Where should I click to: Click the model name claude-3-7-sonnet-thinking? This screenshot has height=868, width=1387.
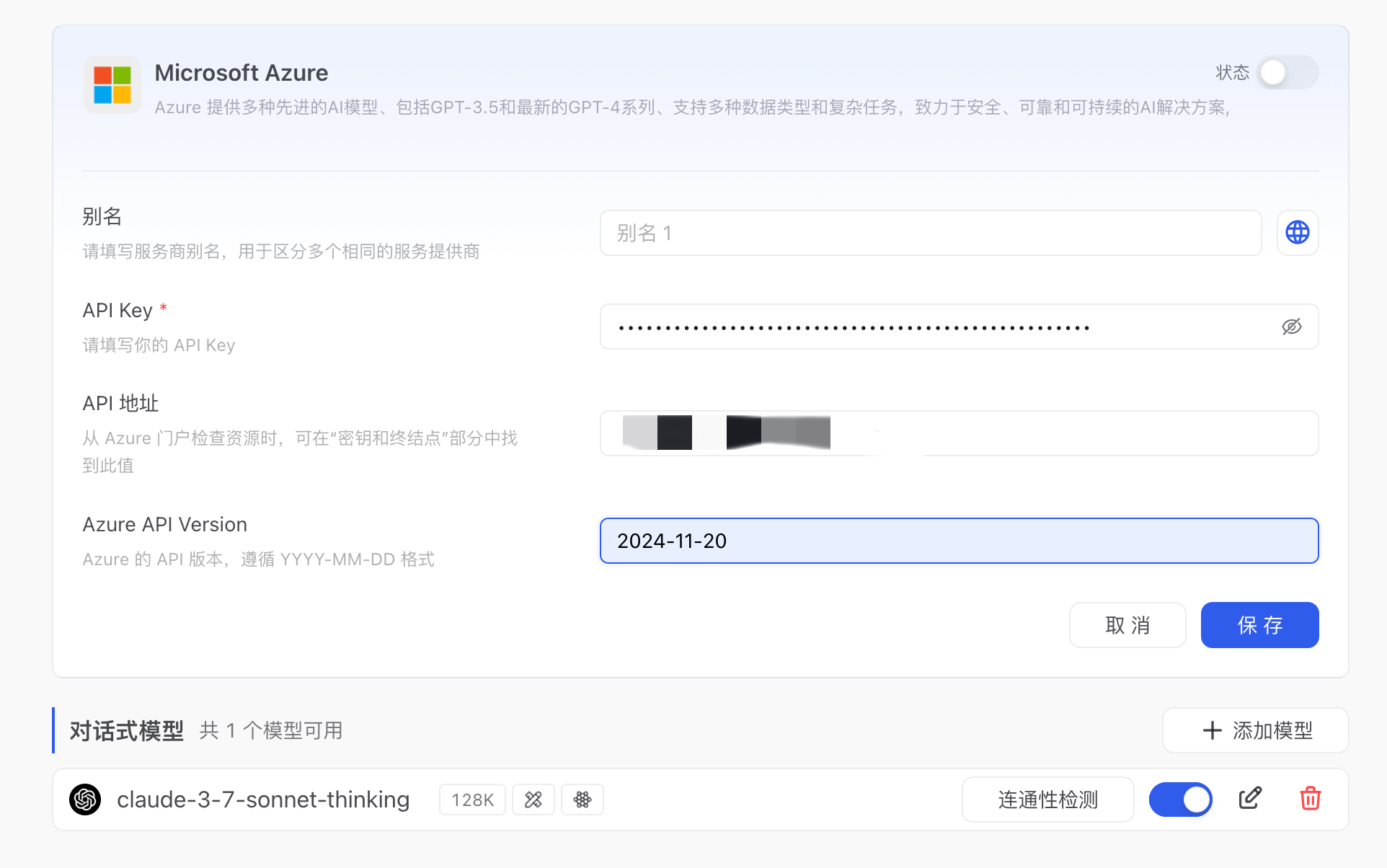[x=263, y=800]
